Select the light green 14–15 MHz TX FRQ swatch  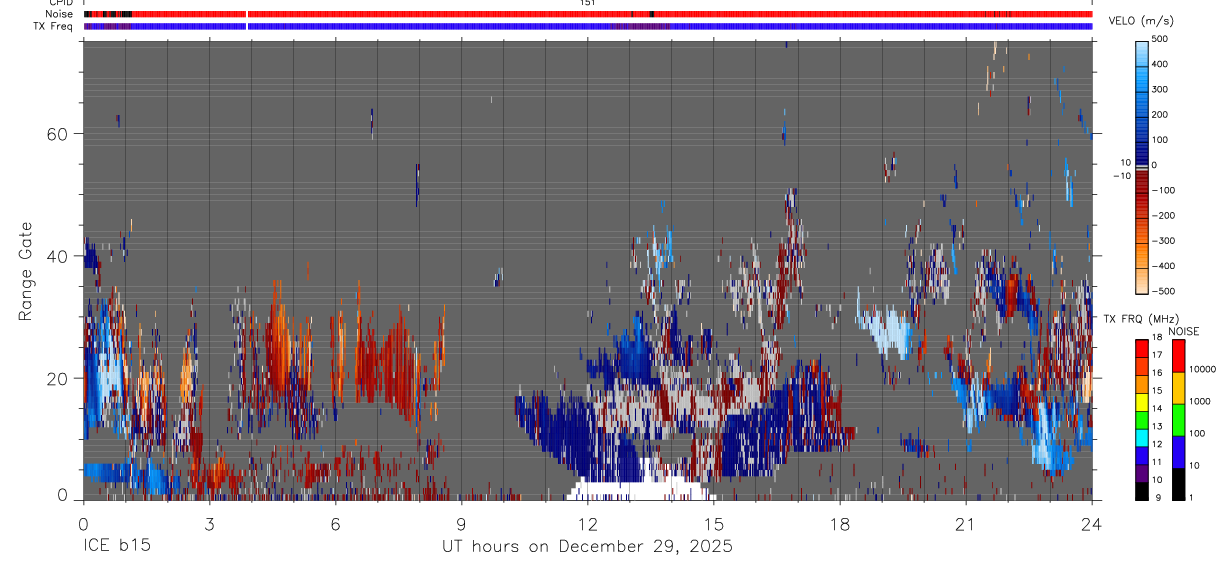click(1142, 401)
